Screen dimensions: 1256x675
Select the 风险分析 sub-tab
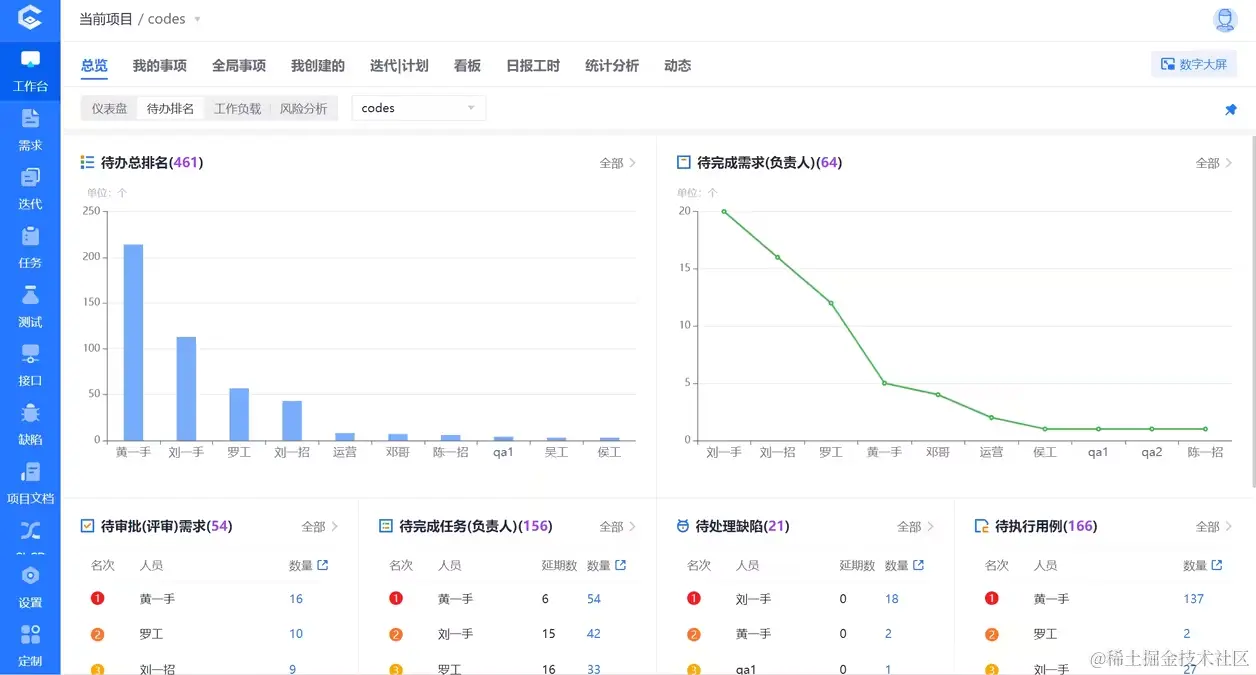303,108
